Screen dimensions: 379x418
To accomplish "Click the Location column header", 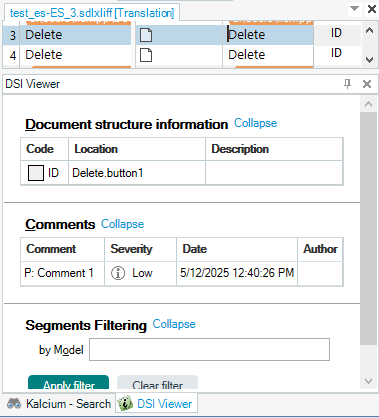I will pos(137,149).
